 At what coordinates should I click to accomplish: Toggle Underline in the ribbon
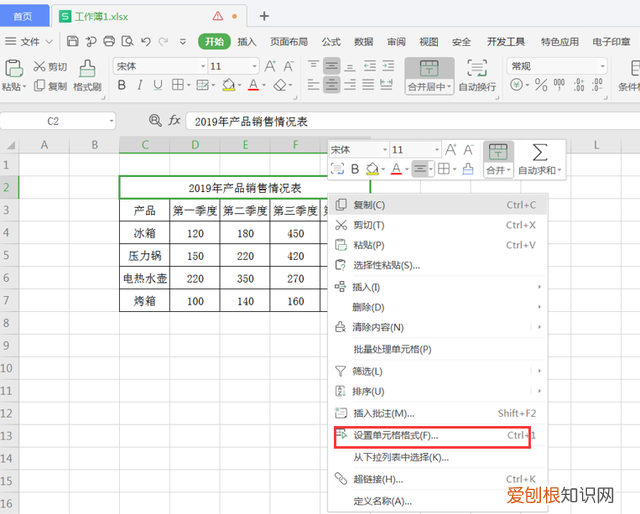(158, 85)
